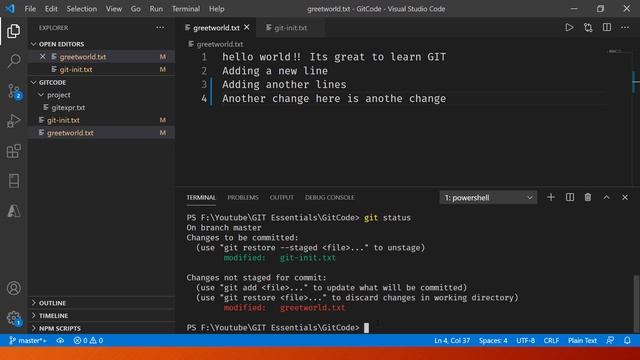Image resolution: width=640 pixels, height=360 pixels.
Task: Close greetworld.txt in Open Editors list
Action: click(x=43, y=57)
